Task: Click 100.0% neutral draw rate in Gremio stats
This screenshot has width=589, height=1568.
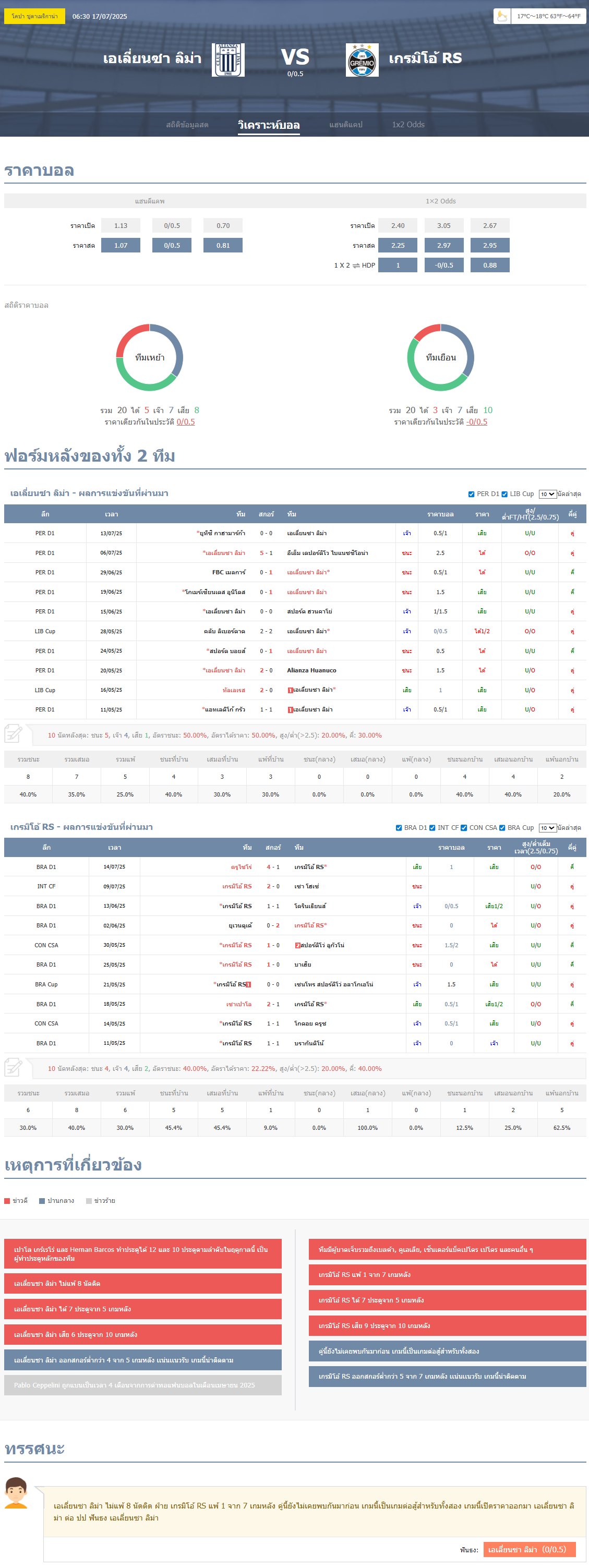Action: pos(367,1128)
